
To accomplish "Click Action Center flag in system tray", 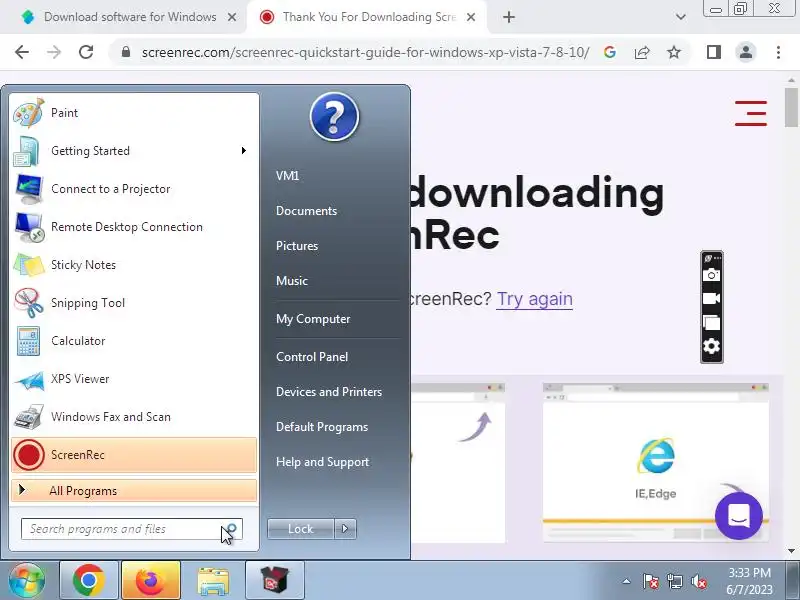I will tap(650, 581).
